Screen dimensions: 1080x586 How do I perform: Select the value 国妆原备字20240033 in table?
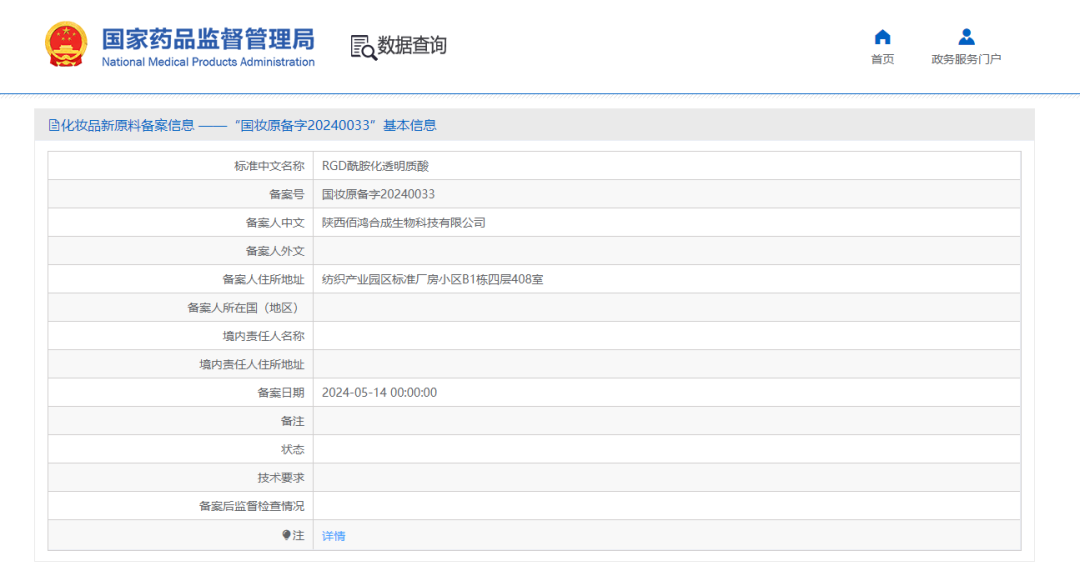pos(378,194)
